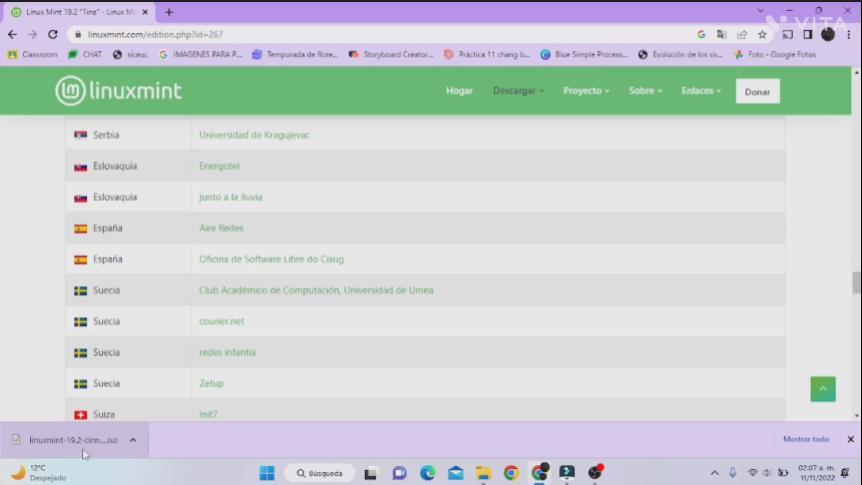The width and height of the screenshot is (862, 485).
Task: Open File Explorer from taskbar
Action: tap(484, 473)
